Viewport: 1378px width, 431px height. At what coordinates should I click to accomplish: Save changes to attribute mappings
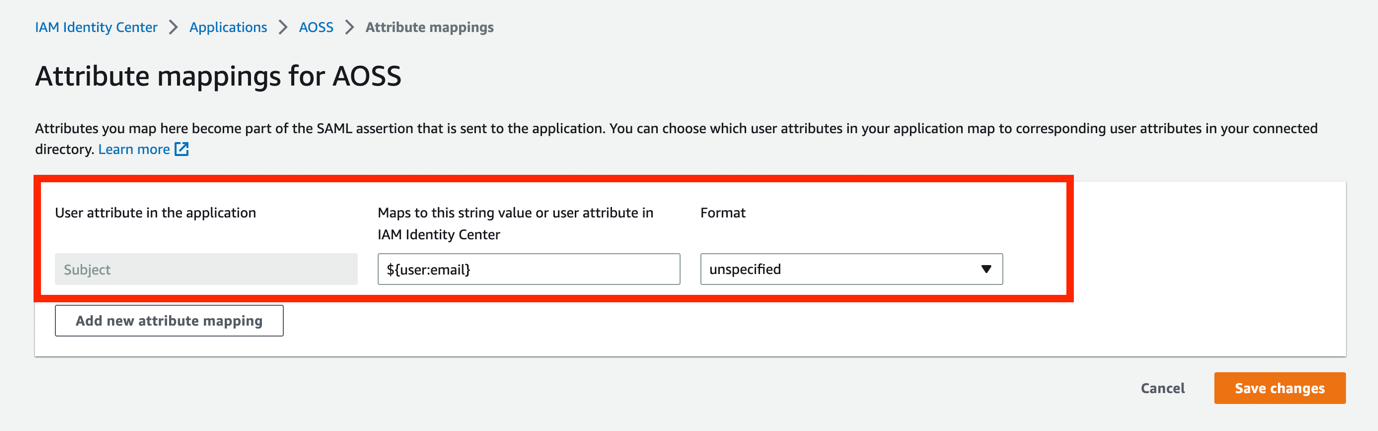click(1279, 388)
